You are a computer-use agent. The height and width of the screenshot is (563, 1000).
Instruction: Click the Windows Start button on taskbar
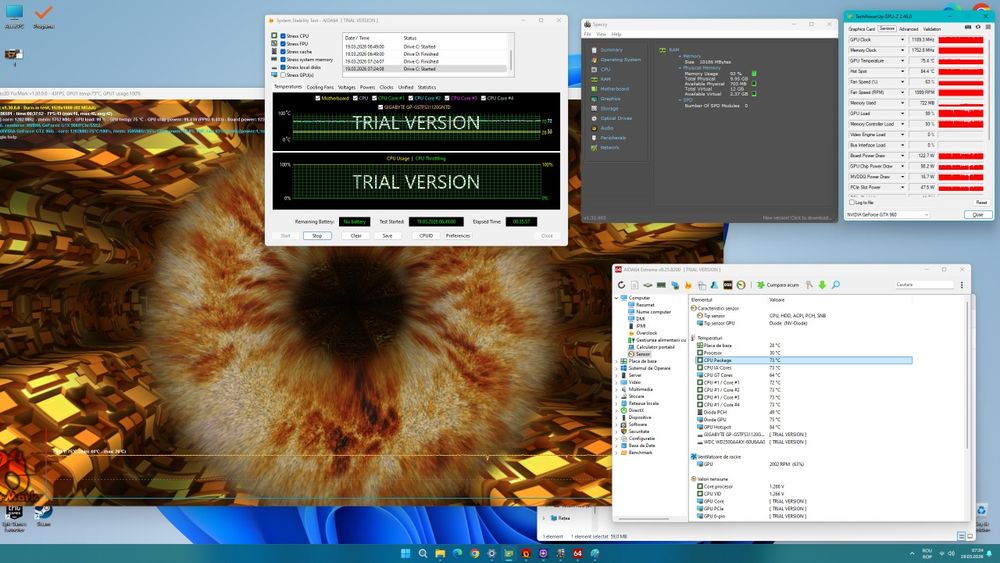point(405,553)
